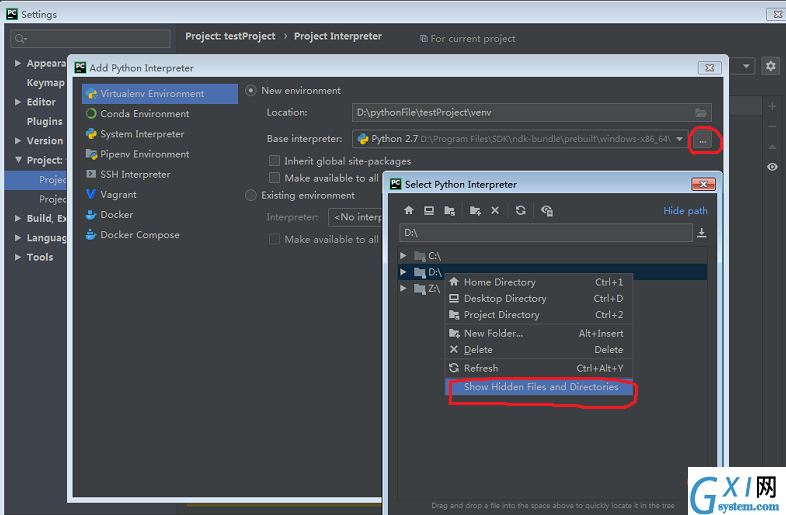Open the Settings gear icon in Project Interpreter
Viewport: 786px width, 515px height.
coord(770,66)
